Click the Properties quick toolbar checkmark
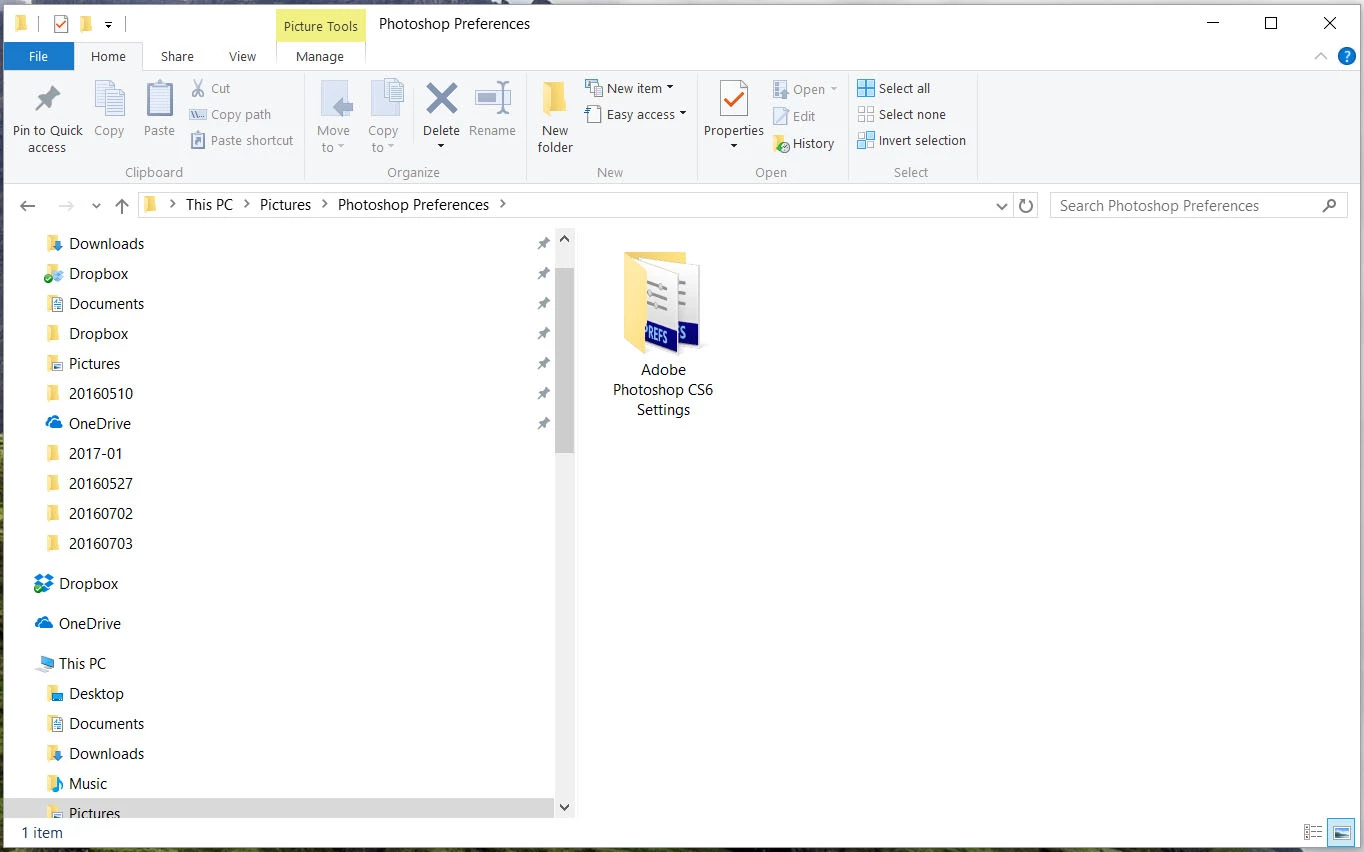1364x852 pixels. 61,24
